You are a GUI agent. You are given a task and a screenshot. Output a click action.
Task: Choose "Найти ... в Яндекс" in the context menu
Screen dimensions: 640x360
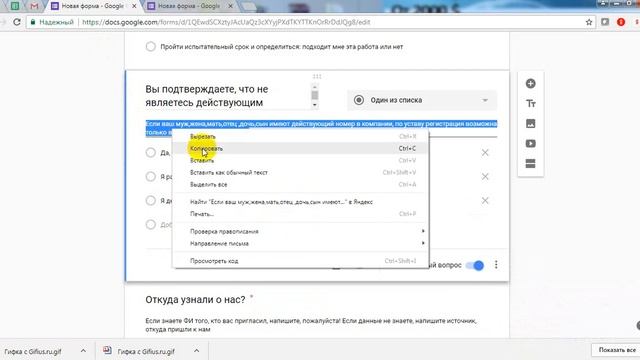pyautogui.click(x=301, y=202)
